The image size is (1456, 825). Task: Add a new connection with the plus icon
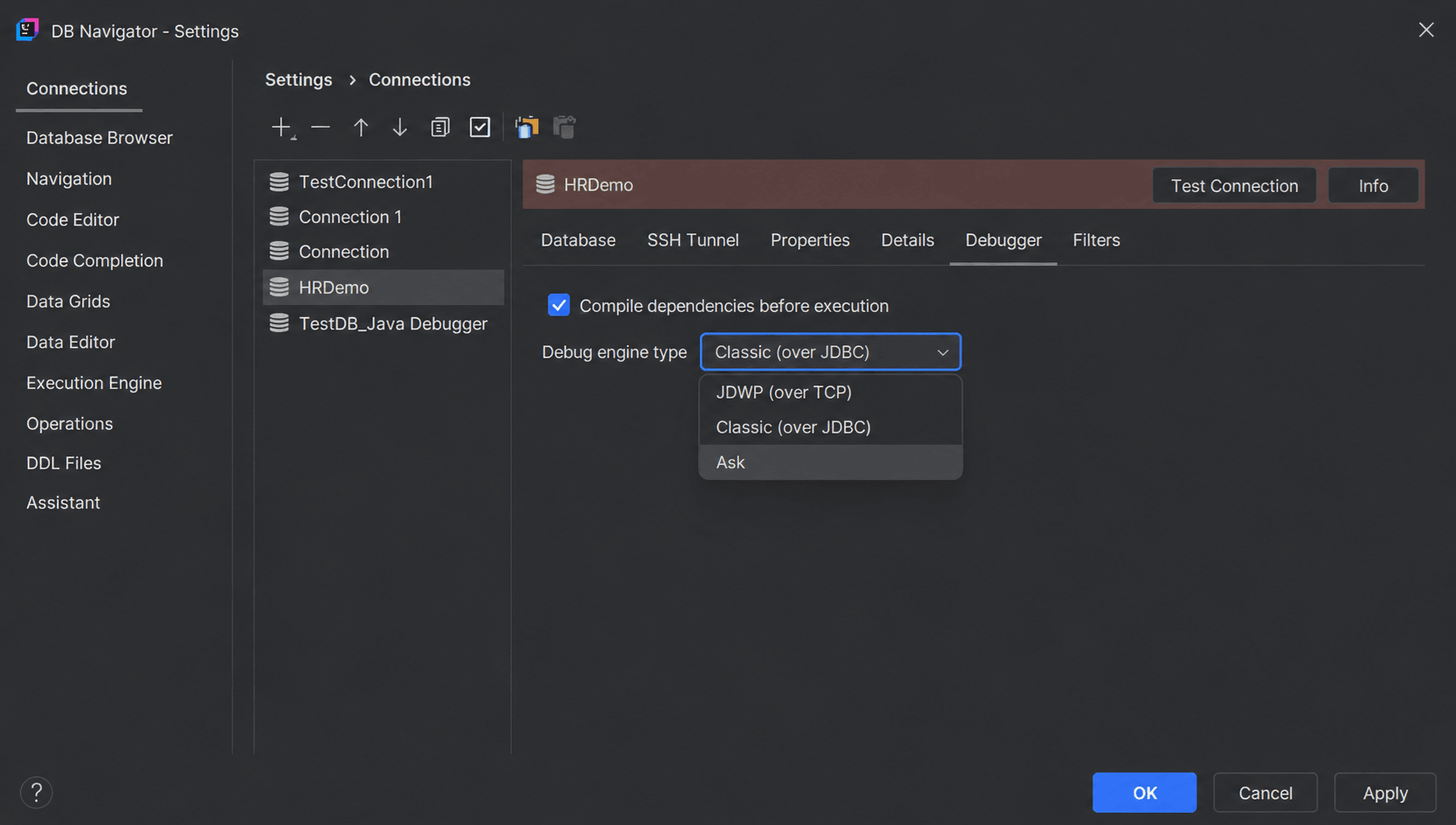282,128
